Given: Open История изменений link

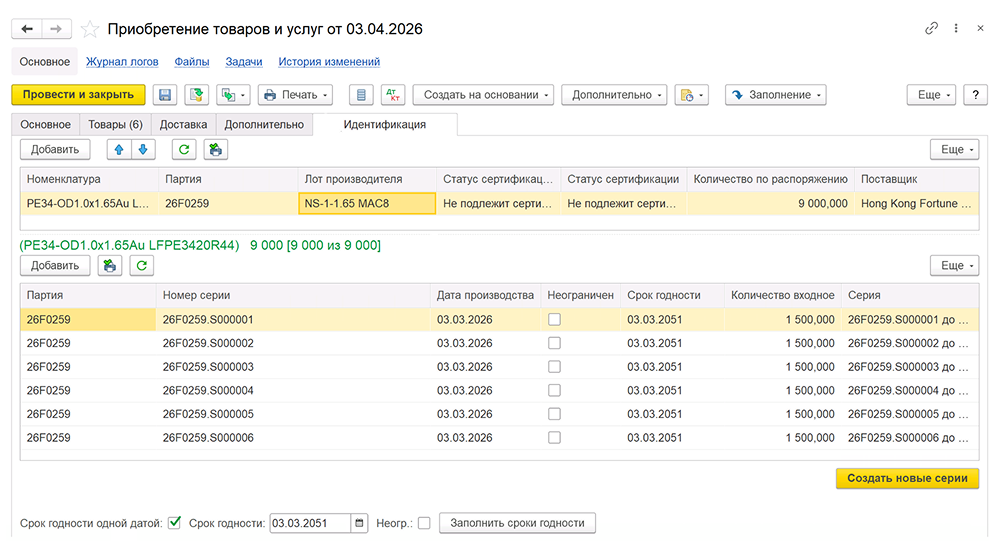Looking at the screenshot, I should tap(329, 62).
